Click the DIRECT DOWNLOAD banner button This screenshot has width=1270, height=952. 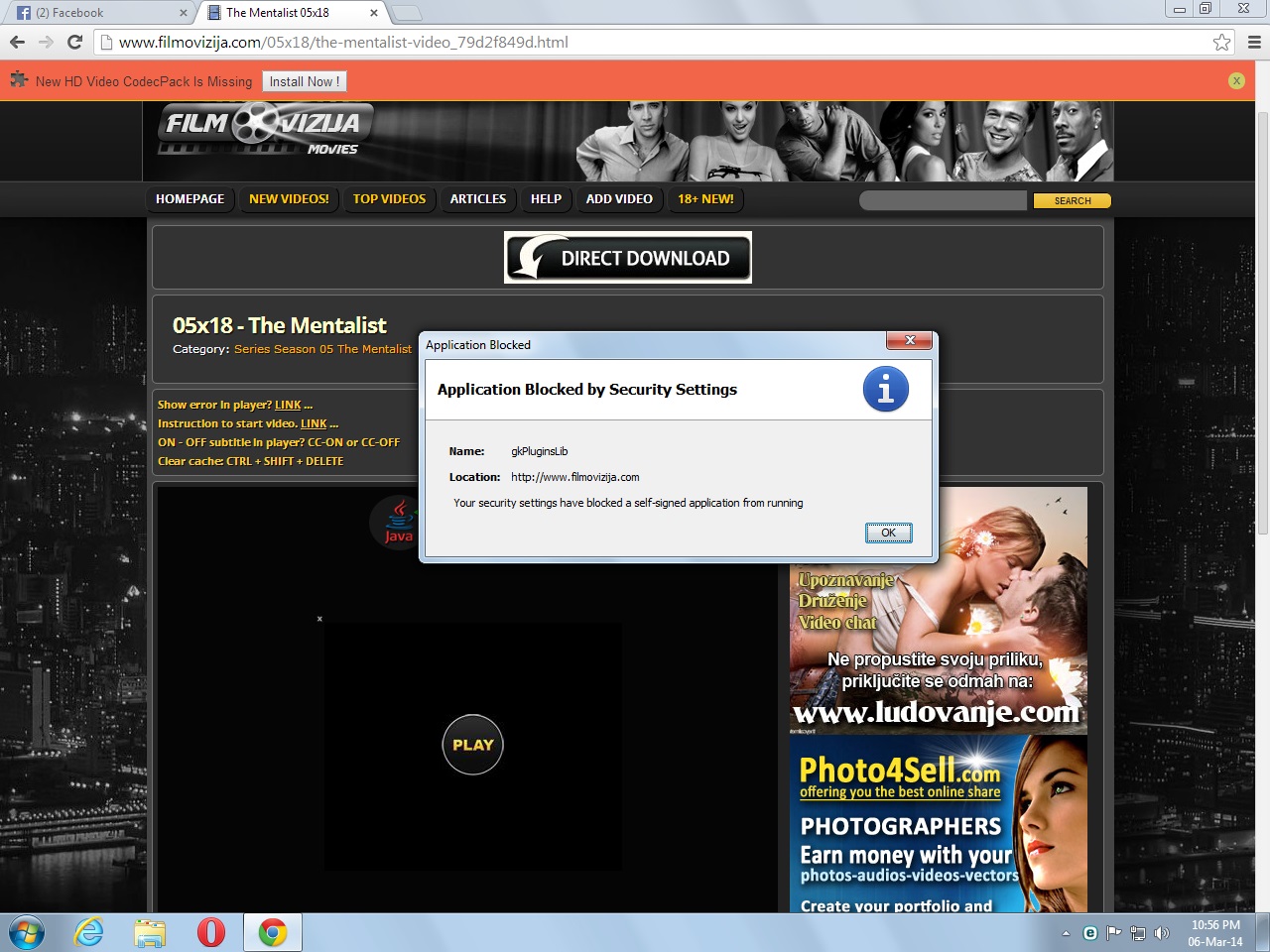point(628,258)
